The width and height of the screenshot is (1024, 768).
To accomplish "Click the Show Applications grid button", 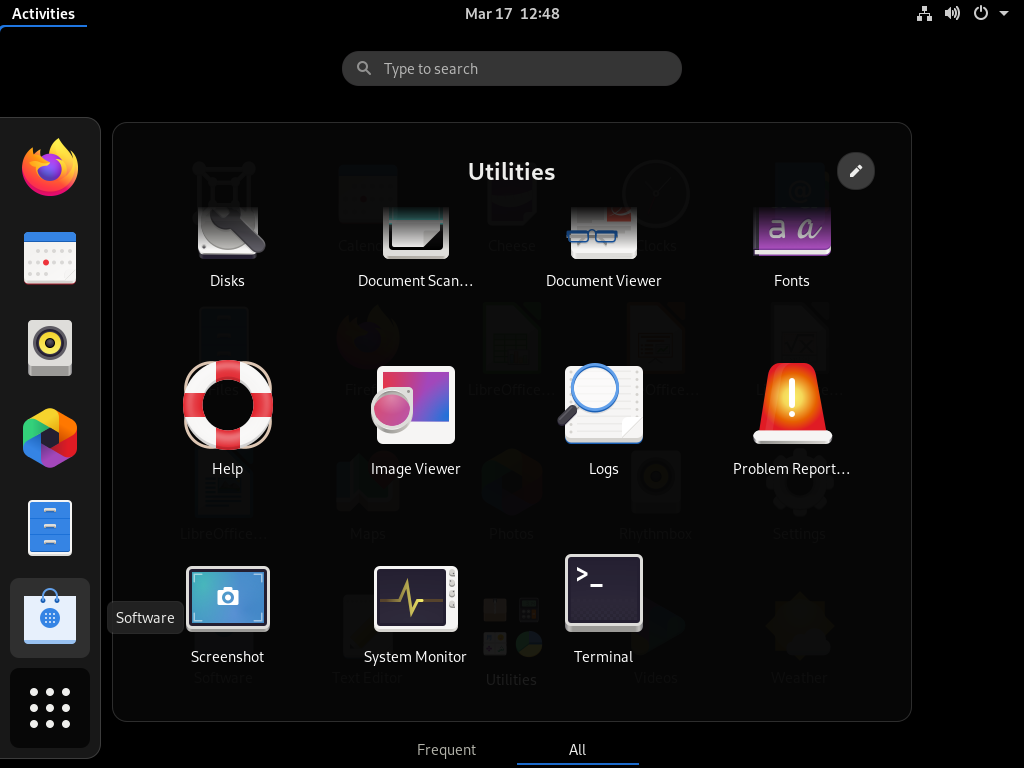I will point(50,708).
